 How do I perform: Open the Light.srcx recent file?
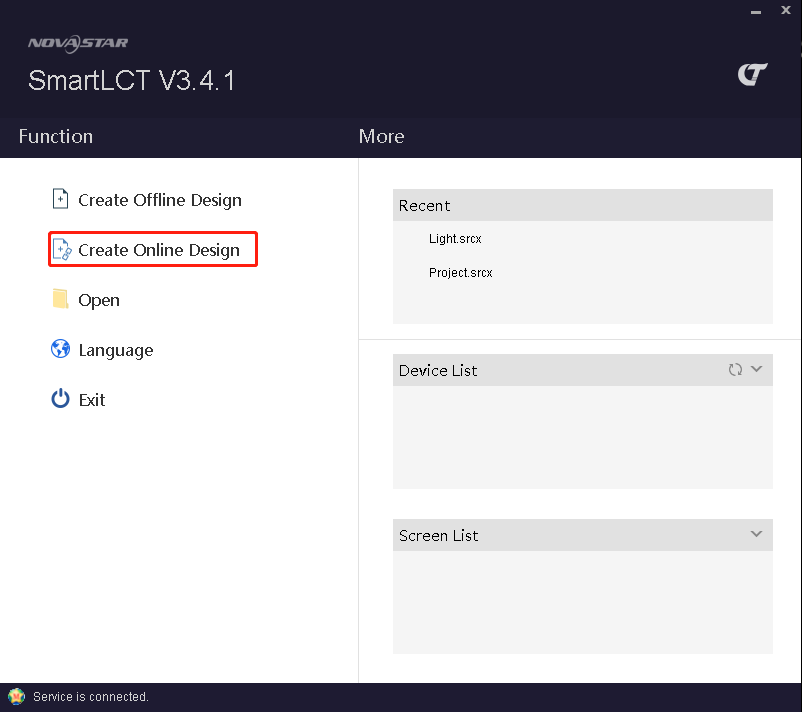(x=455, y=239)
